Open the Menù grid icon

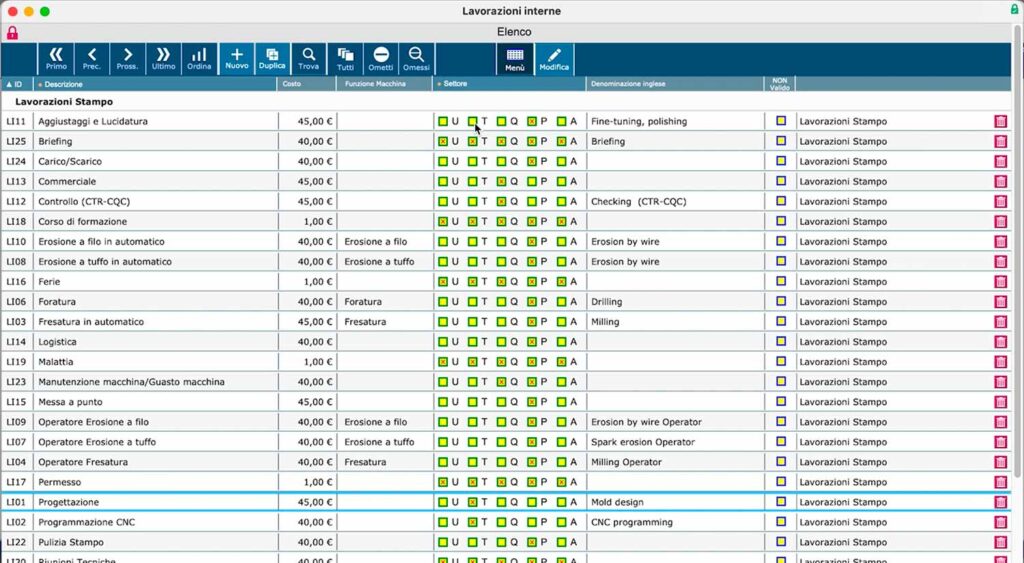515,59
